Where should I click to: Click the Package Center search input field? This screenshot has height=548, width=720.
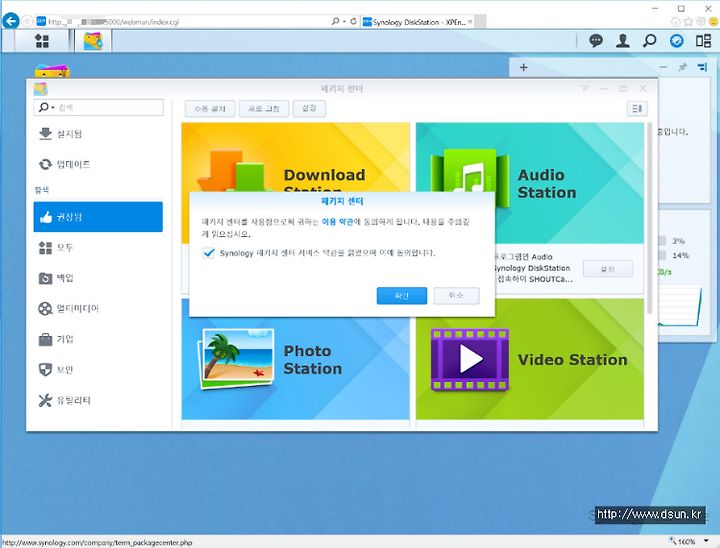(x=98, y=107)
